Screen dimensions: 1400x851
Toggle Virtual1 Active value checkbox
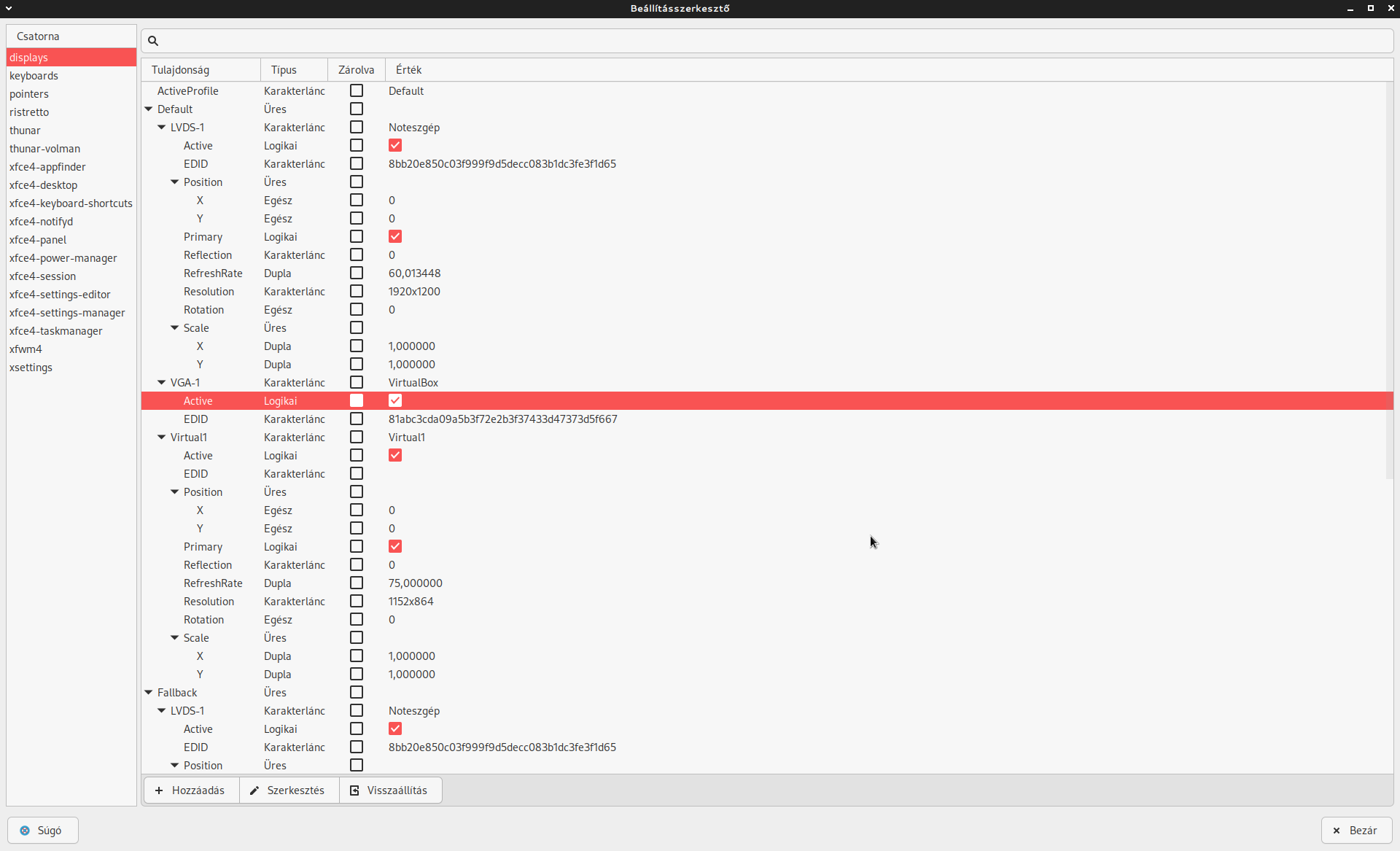[395, 455]
